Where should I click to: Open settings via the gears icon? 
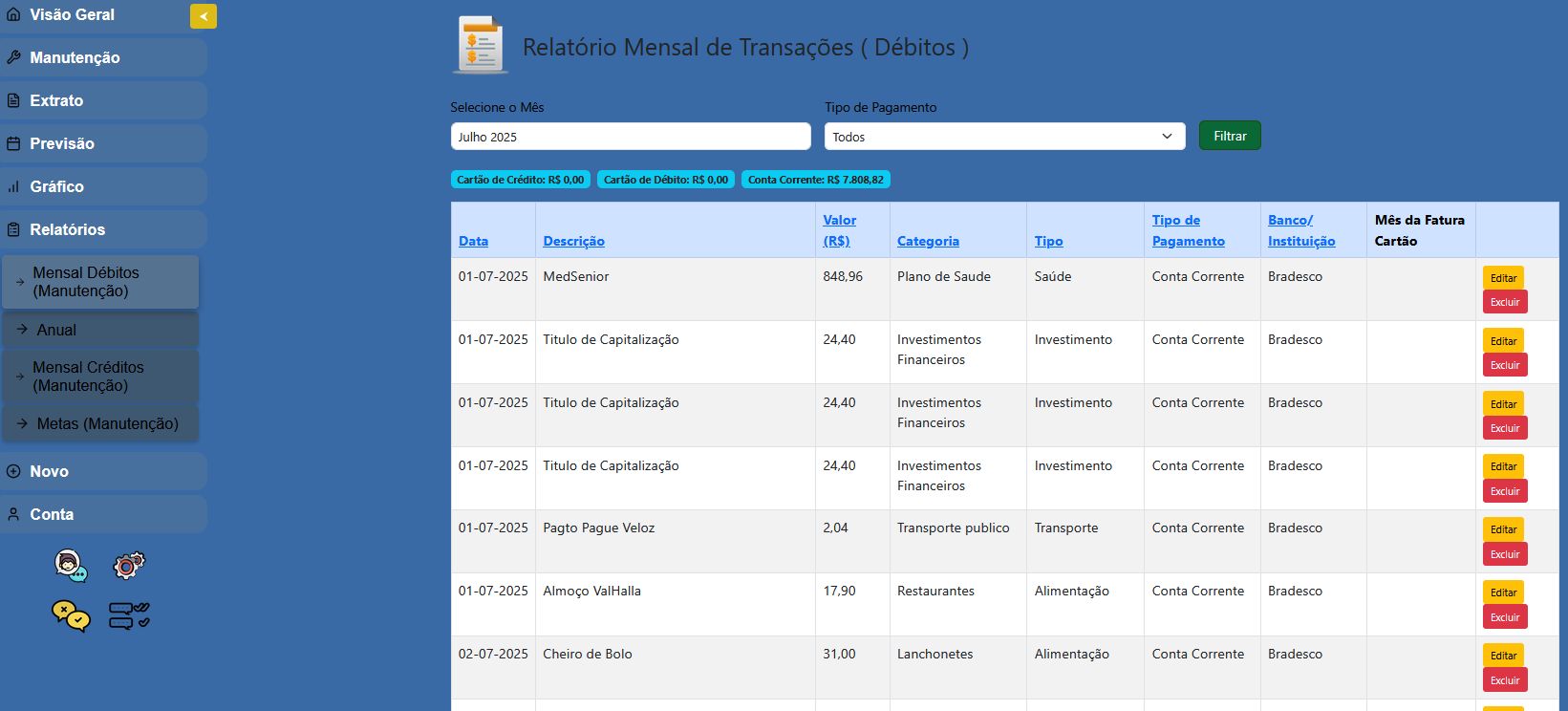click(x=129, y=566)
